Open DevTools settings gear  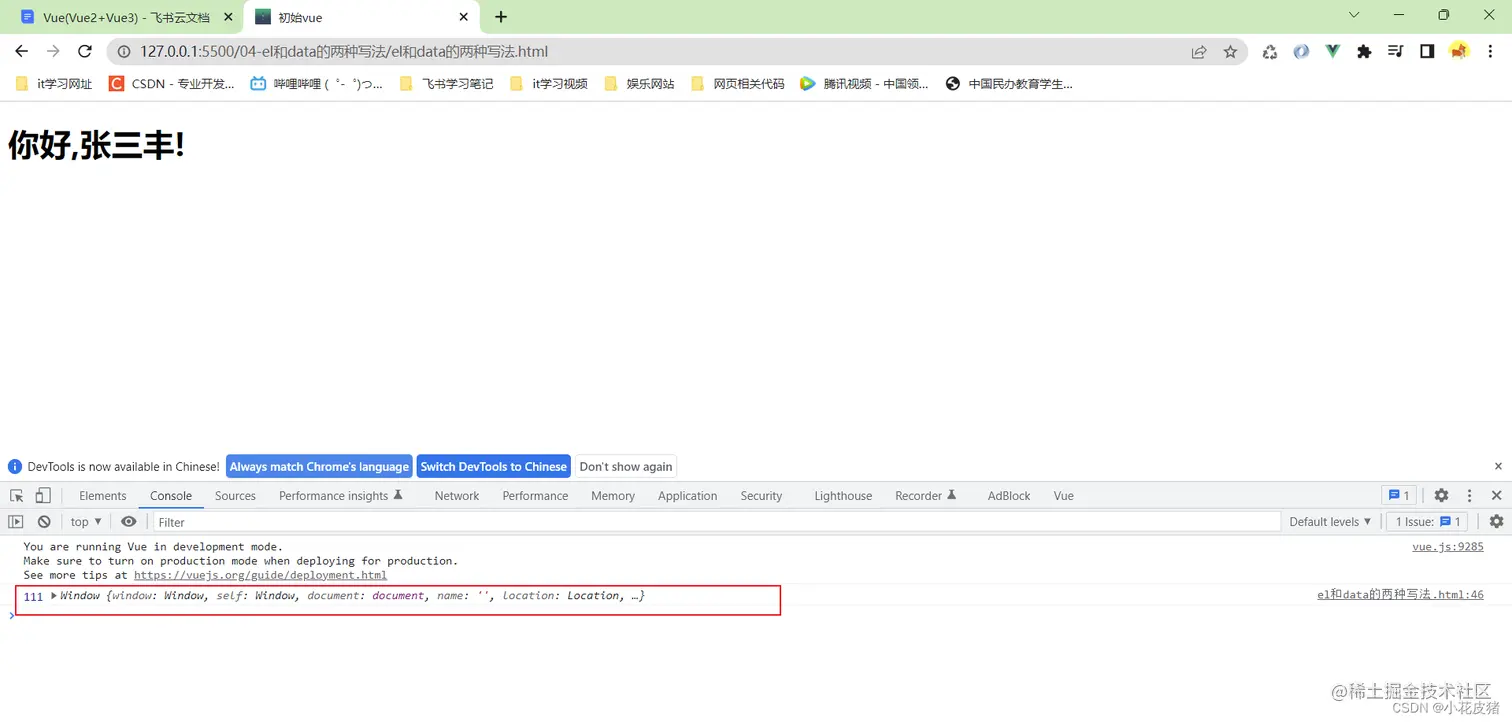click(1441, 496)
